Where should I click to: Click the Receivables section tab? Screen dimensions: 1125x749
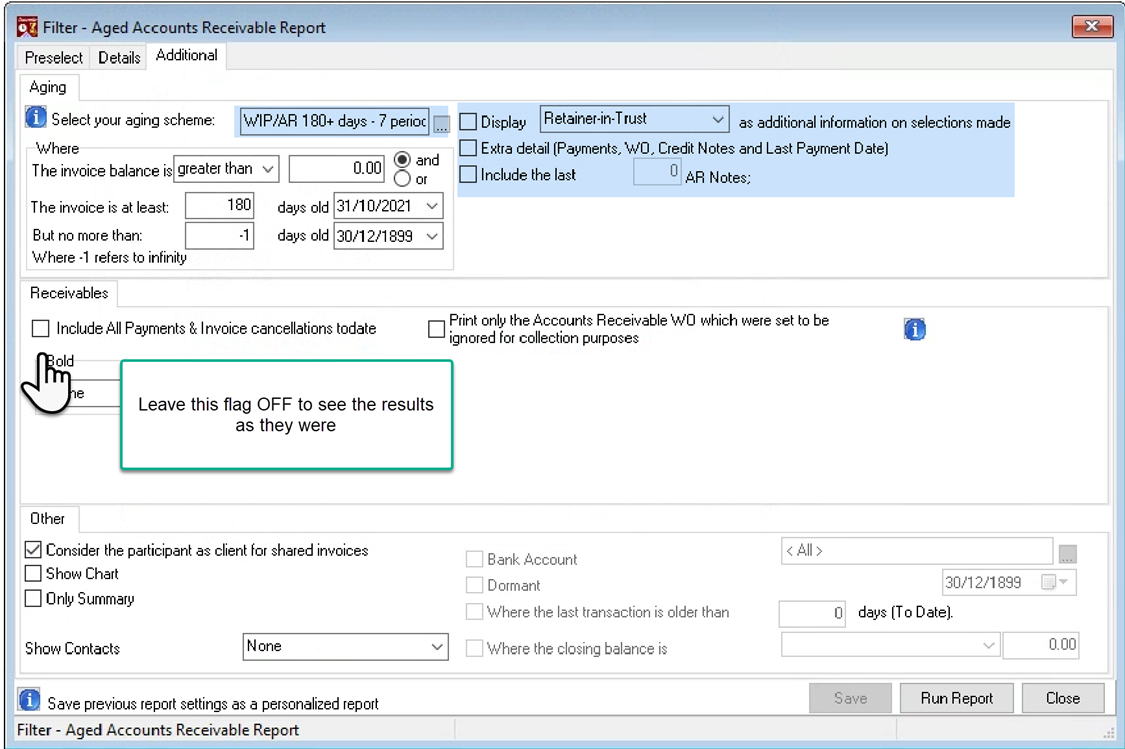(x=69, y=293)
